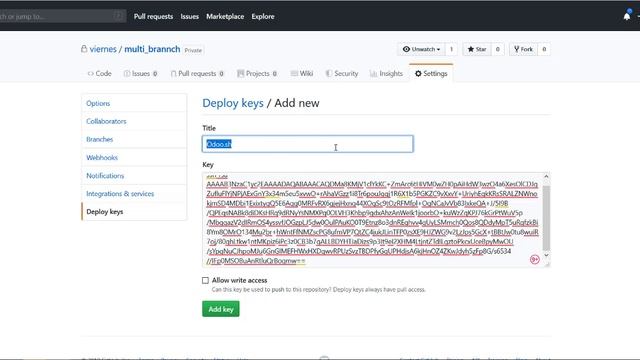Image resolution: width=640 pixels, height=360 pixels.
Task: Click Issues in top navigation bar
Action: [190, 16]
